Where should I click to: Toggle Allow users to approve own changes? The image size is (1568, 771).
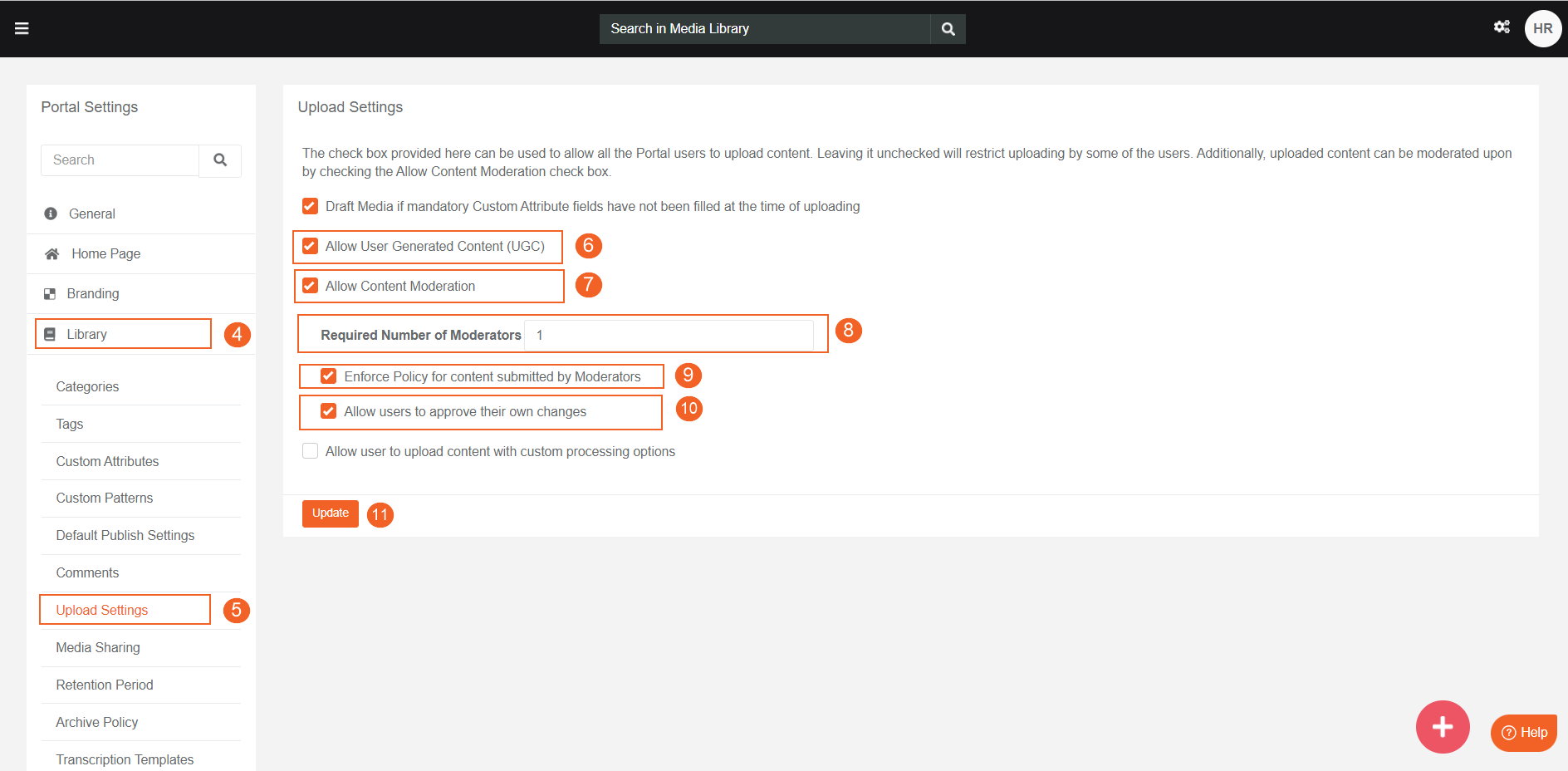329,411
